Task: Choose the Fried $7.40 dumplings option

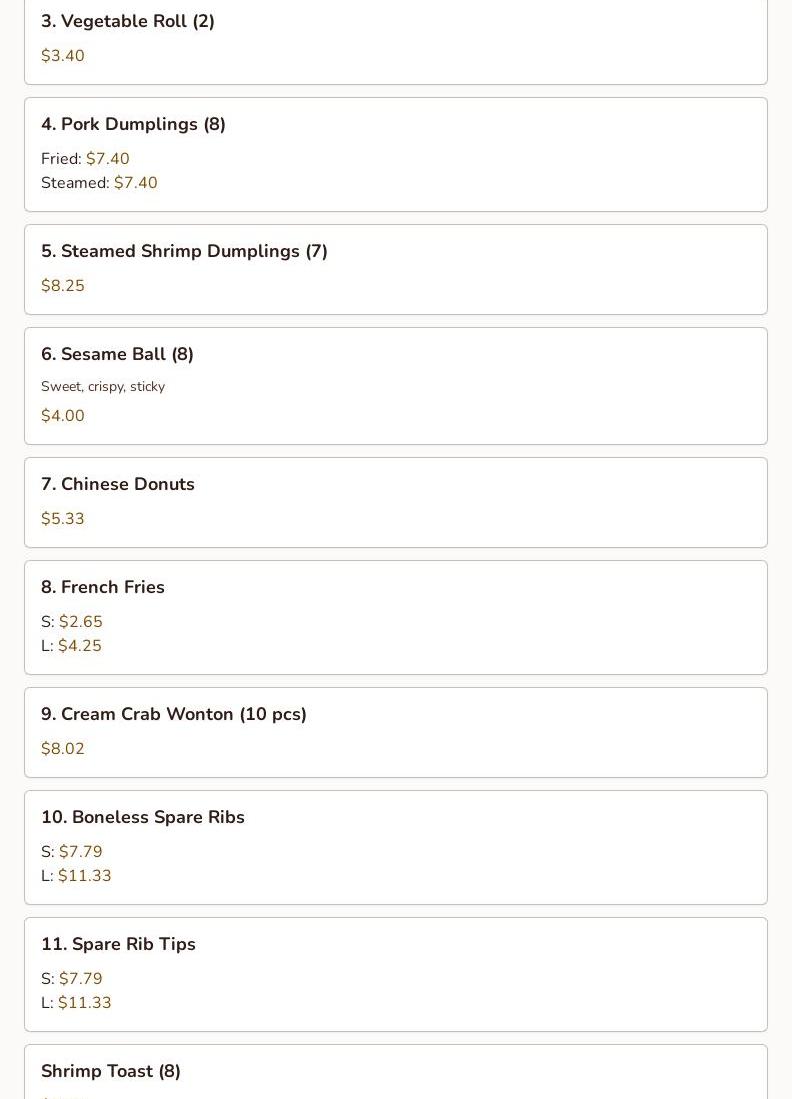Action: click(85, 158)
